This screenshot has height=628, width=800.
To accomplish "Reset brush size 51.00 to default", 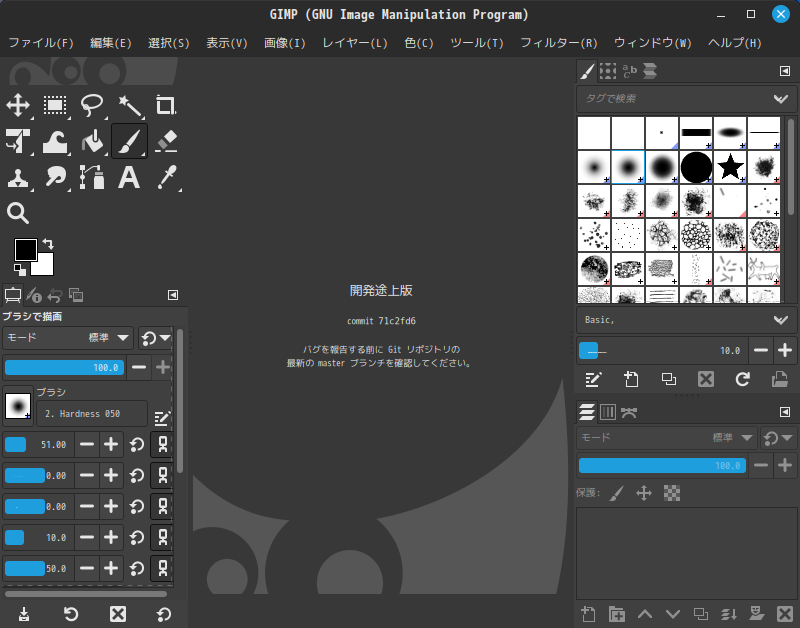I will [137, 445].
